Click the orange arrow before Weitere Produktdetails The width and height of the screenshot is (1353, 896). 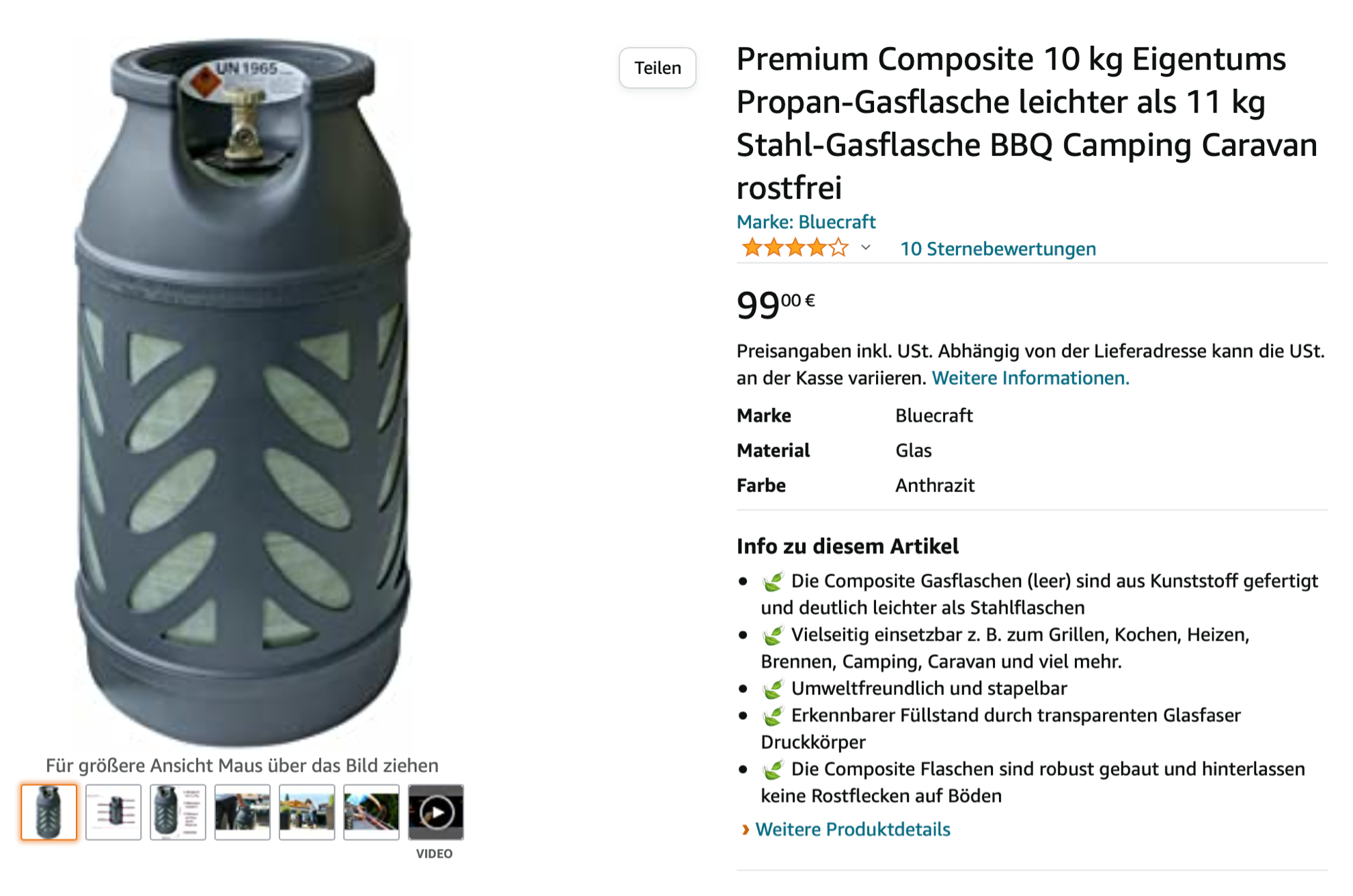[x=745, y=830]
